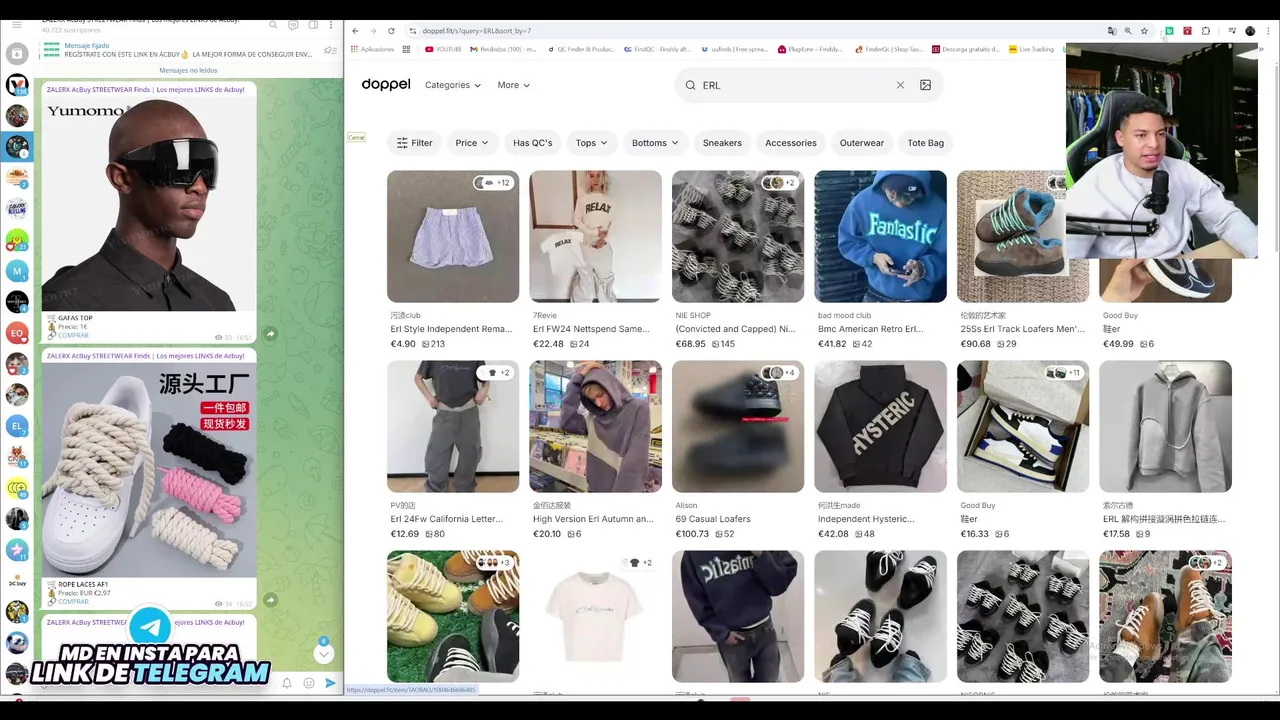Open the Tops filter dropdown
Viewport: 1280px width, 720px height.
[x=592, y=143]
